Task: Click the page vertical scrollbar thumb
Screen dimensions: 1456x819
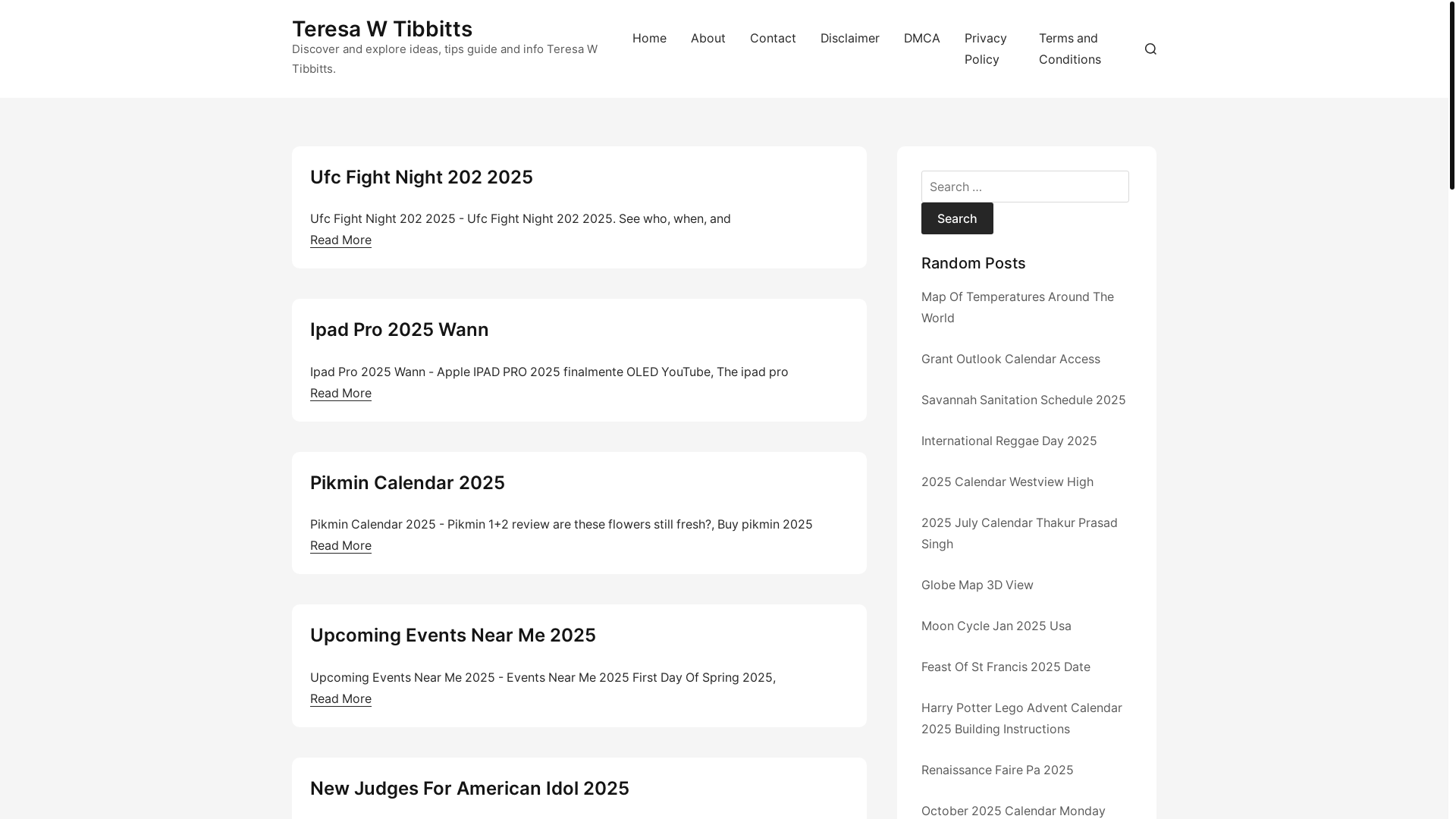Action: click(1451, 95)
